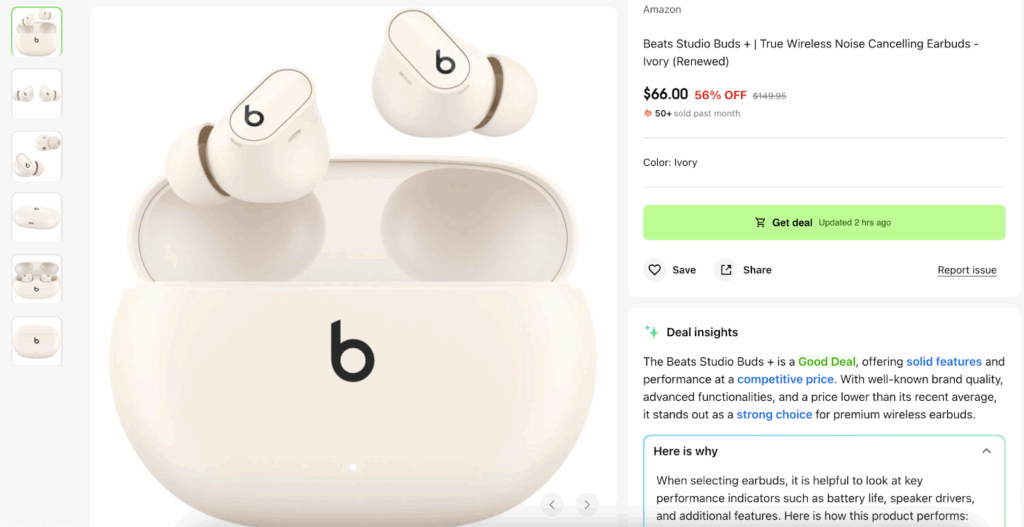This screenshot has height=527, width=1024.
Task: Go to the next product image
Action: coord(587,505)
